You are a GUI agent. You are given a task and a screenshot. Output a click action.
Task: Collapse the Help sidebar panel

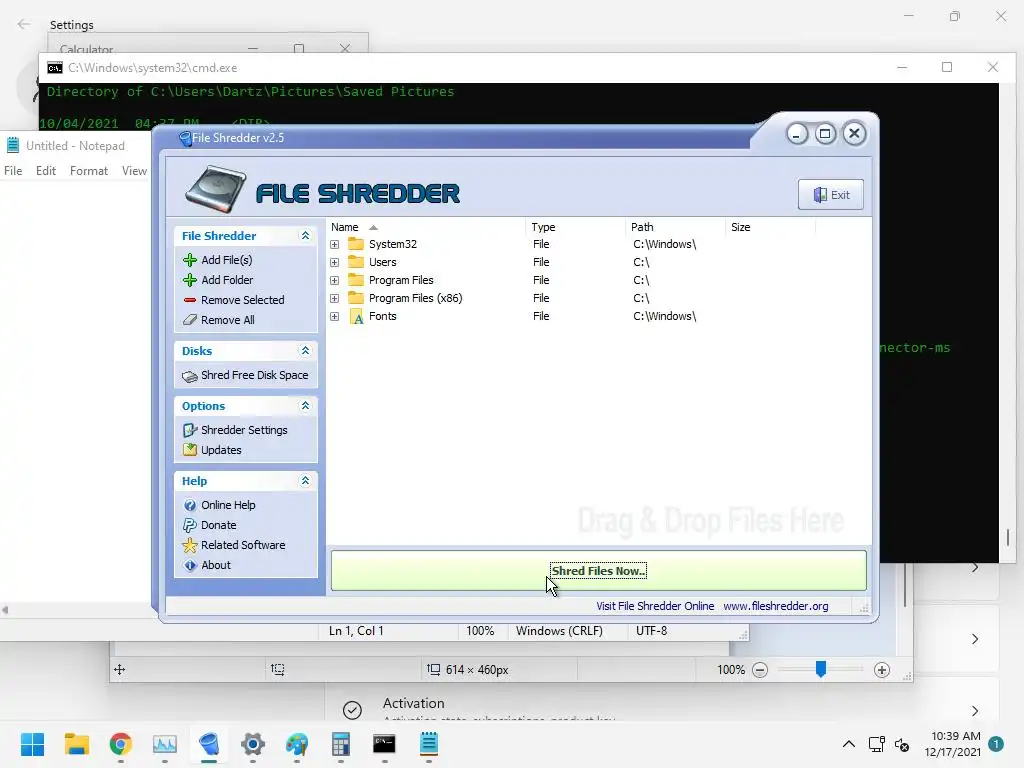click(305, 481)
